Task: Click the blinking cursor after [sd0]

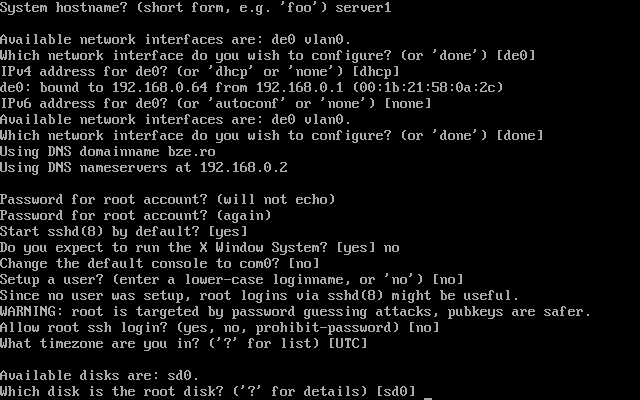Action: pyautogui.click(x=428, y=397)
